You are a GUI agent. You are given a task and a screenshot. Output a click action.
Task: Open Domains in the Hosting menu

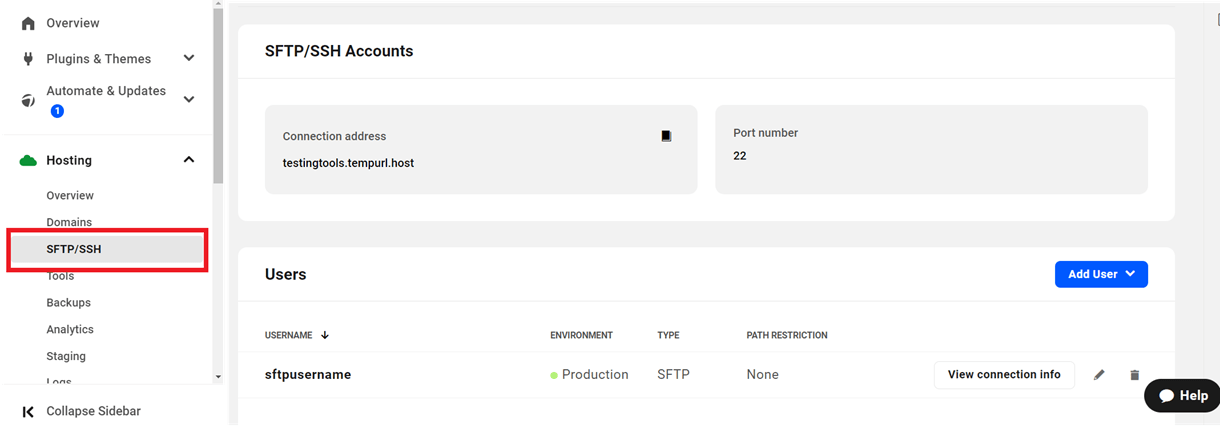pos(69,222)
